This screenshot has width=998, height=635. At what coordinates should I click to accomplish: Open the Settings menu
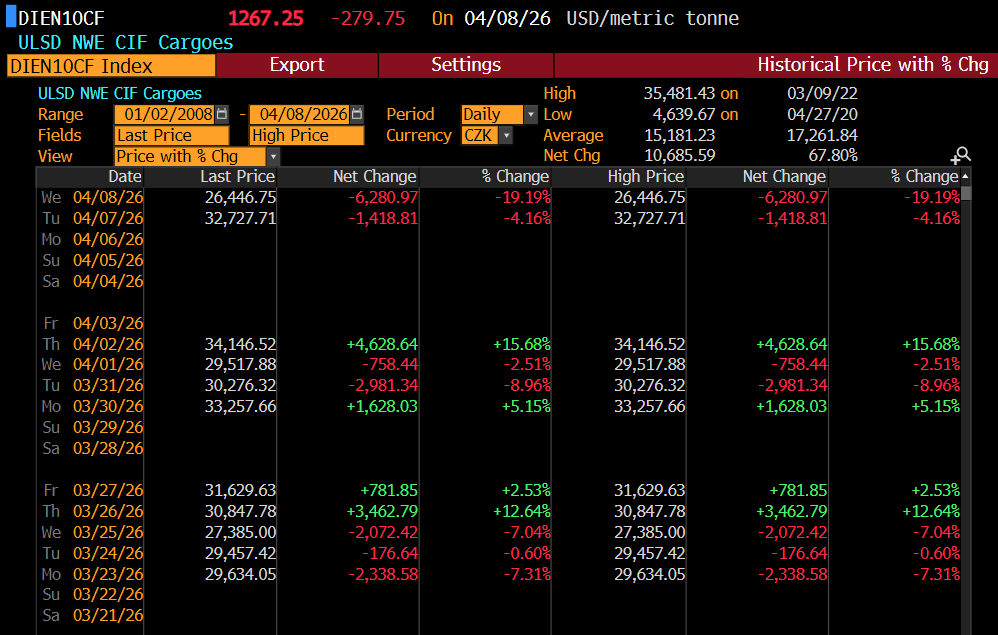click(466, 65)
